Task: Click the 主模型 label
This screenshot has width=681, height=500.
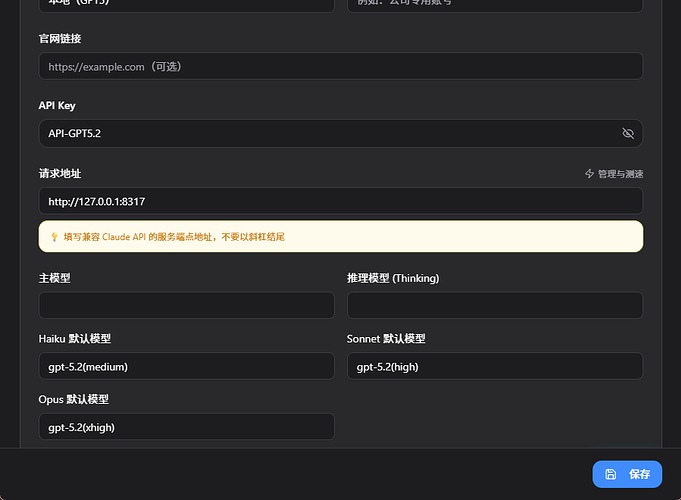Action: pos(54,278)
